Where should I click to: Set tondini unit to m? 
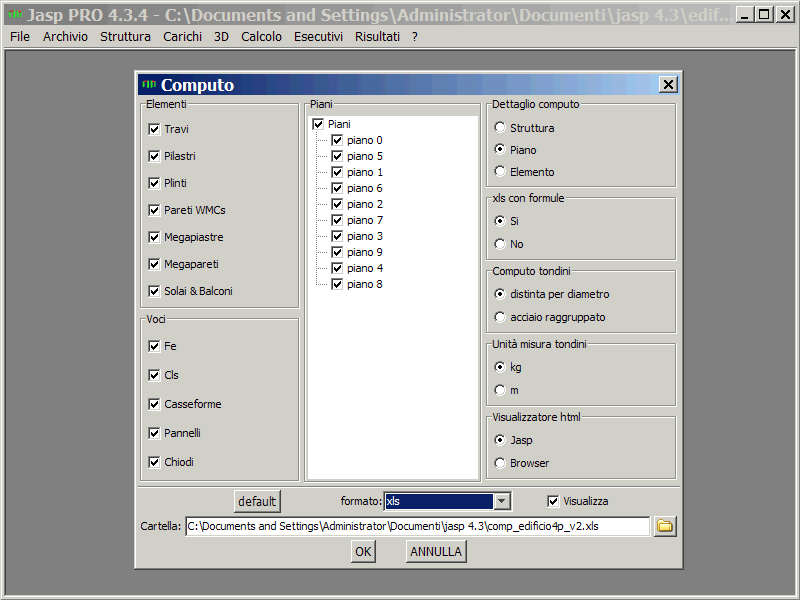click(x=500, y=390)
